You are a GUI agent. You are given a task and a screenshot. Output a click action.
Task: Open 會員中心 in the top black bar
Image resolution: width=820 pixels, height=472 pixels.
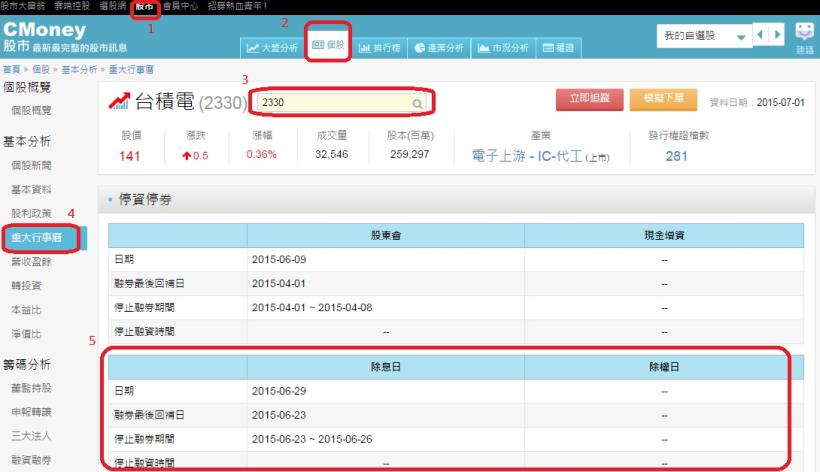(x=180, y=6)
